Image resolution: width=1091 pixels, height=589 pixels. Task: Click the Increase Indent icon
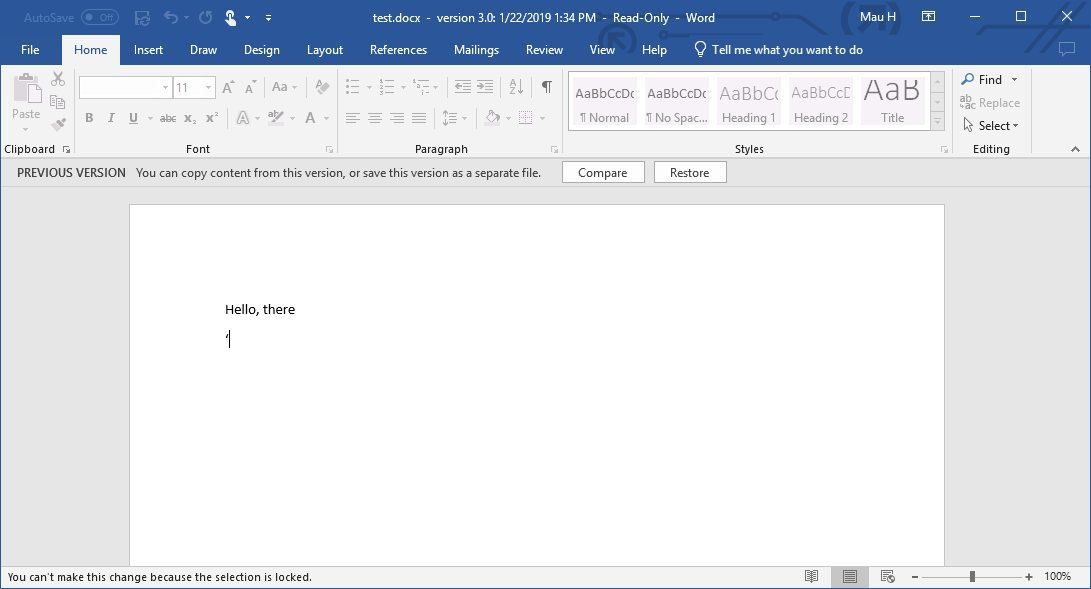[484, 87]
